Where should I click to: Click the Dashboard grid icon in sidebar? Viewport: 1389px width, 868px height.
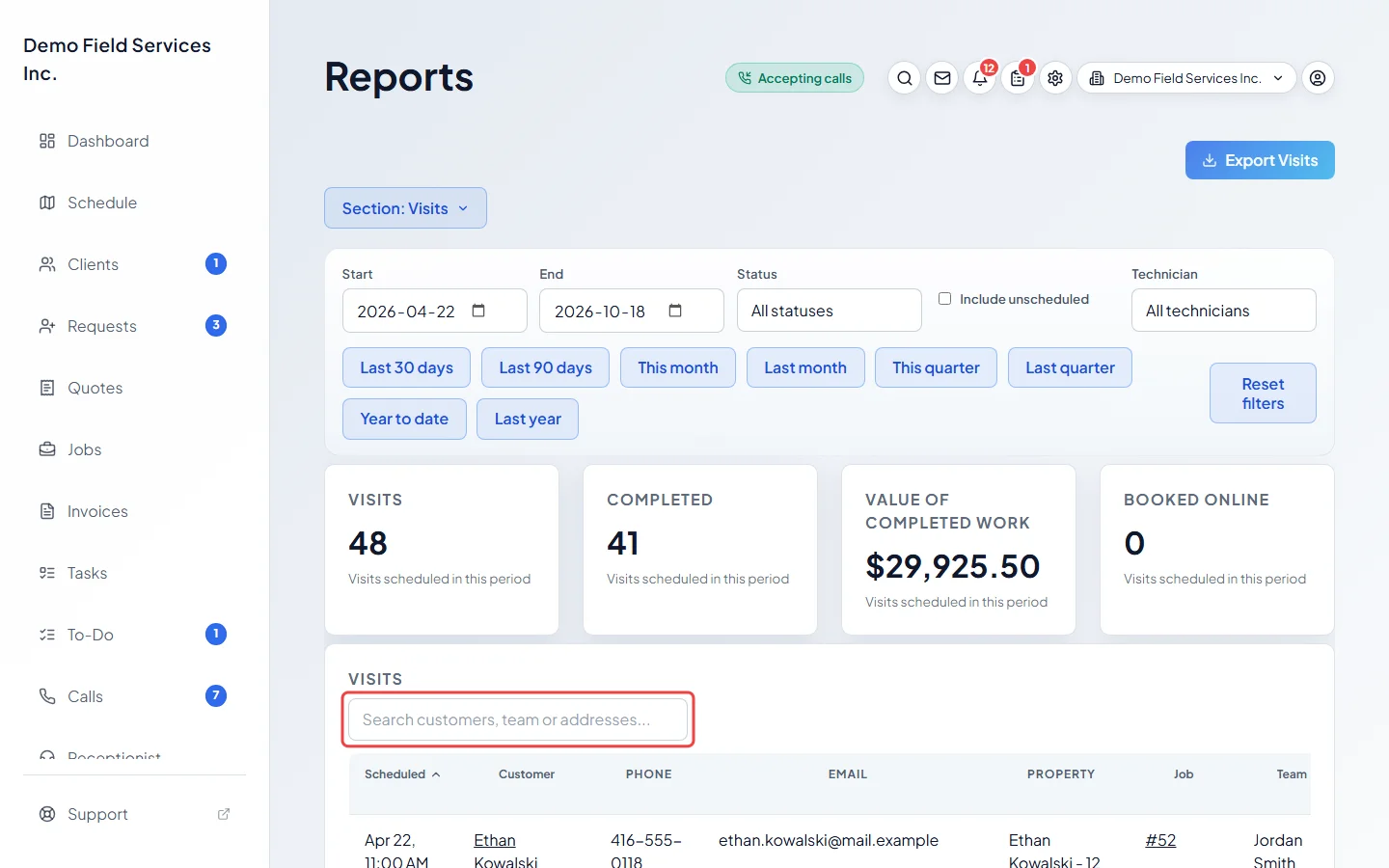[47, 141]
